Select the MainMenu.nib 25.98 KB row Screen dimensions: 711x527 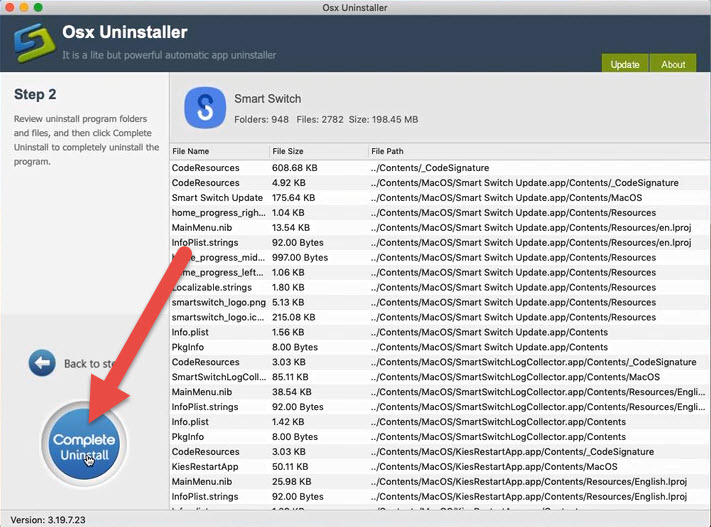coord(440,482)
